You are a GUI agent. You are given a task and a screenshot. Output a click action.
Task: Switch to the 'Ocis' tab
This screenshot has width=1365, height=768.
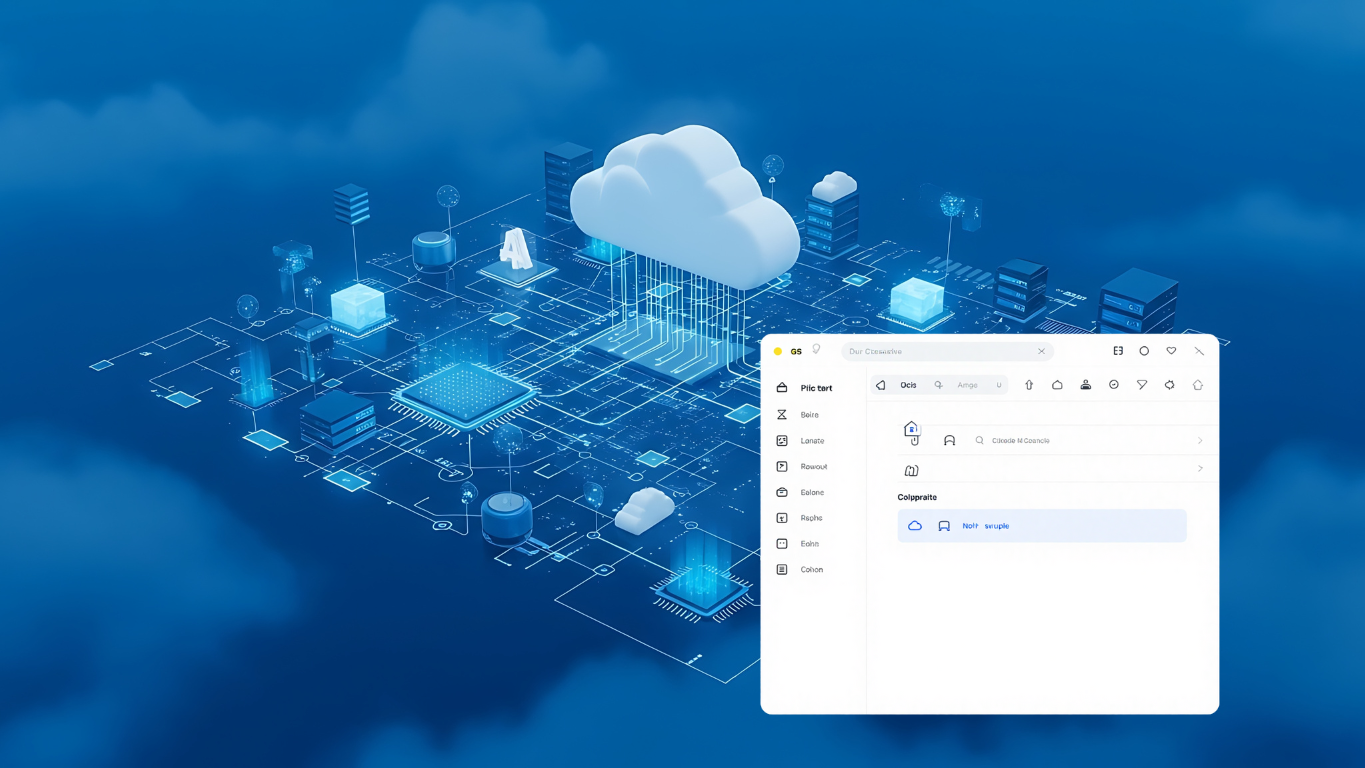[908, 385]
